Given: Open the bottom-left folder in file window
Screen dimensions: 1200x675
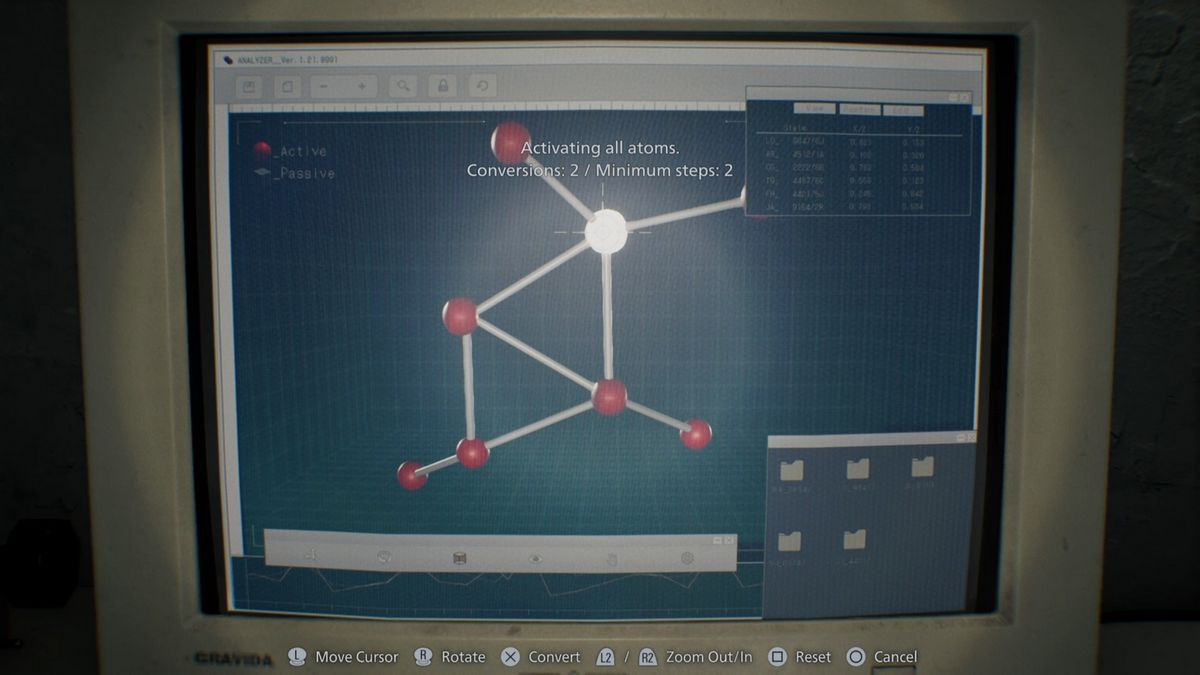Looking at the screenshot, I should click(x=789, y=541).
